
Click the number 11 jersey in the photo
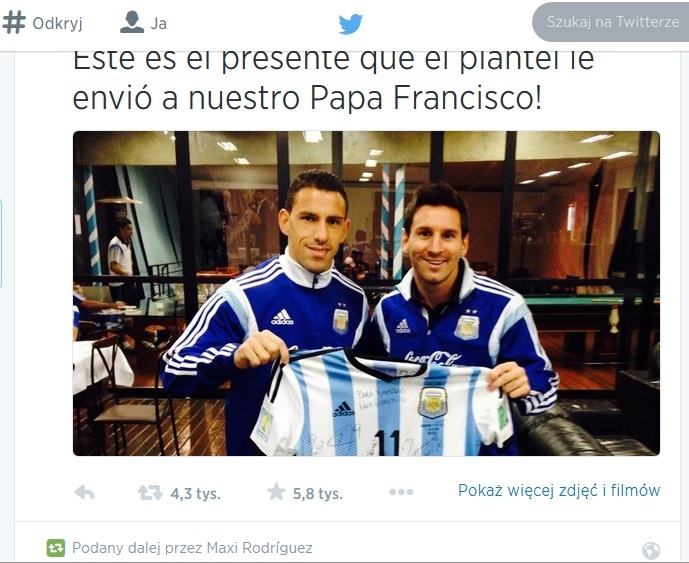pos(381,402)
